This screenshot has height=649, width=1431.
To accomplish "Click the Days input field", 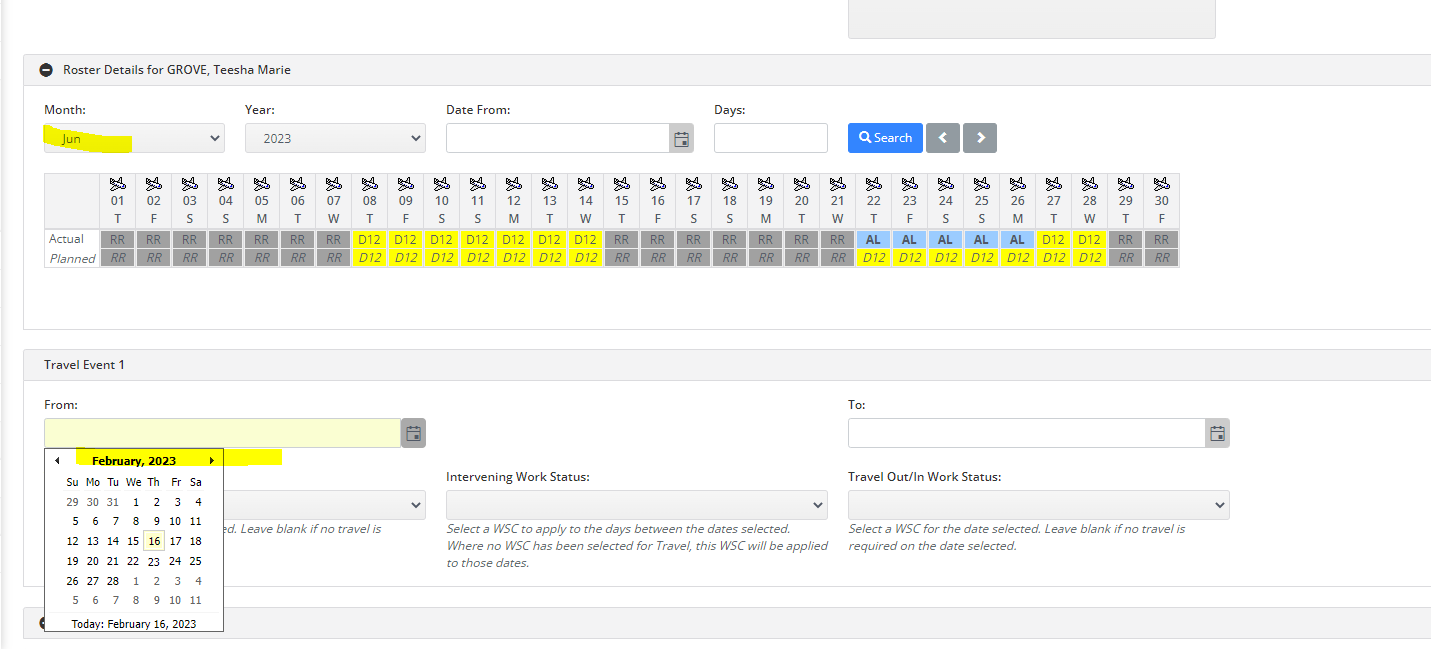I will point(771,138).
